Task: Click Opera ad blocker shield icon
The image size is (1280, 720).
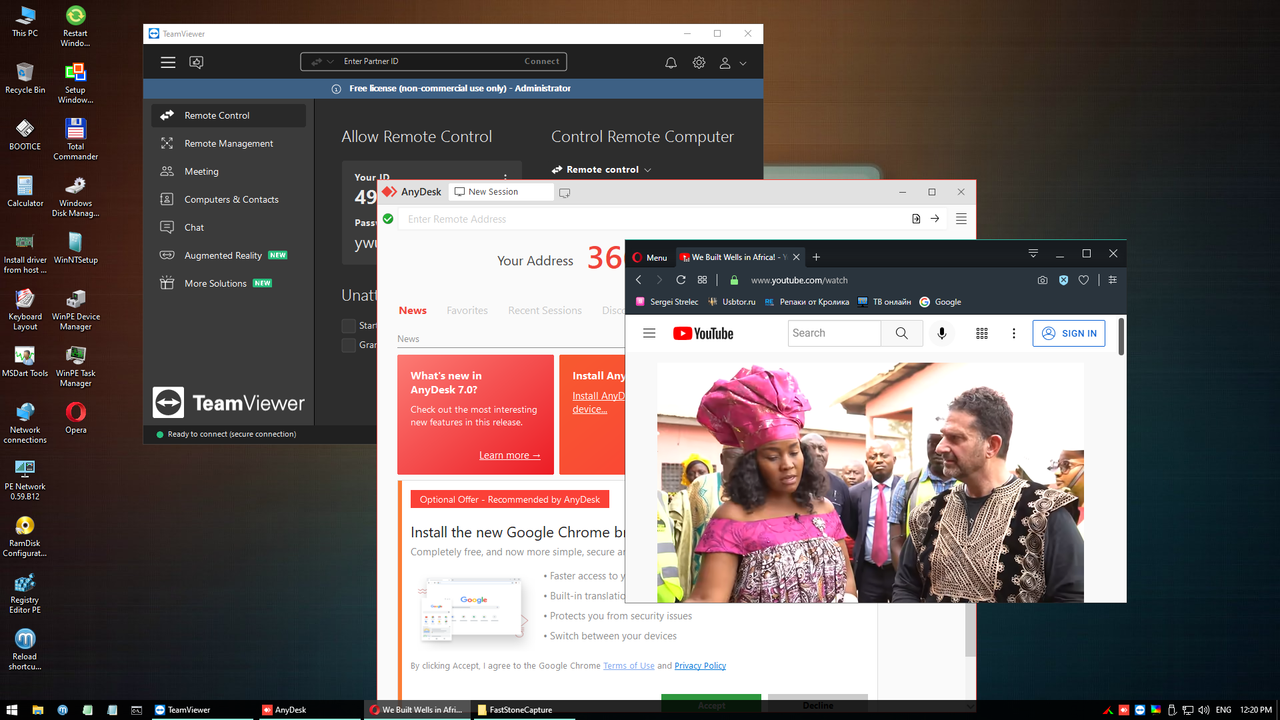Action: (x=1063, y=280)
